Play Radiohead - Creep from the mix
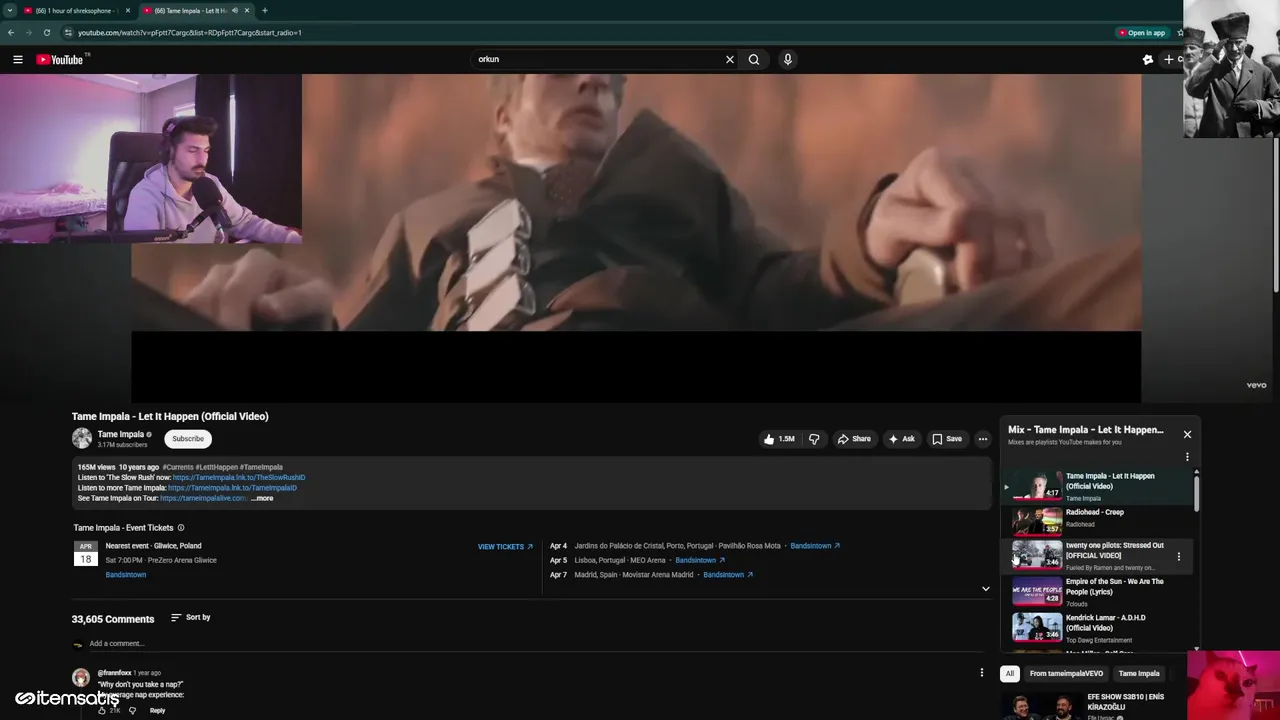 [1097, 519]
